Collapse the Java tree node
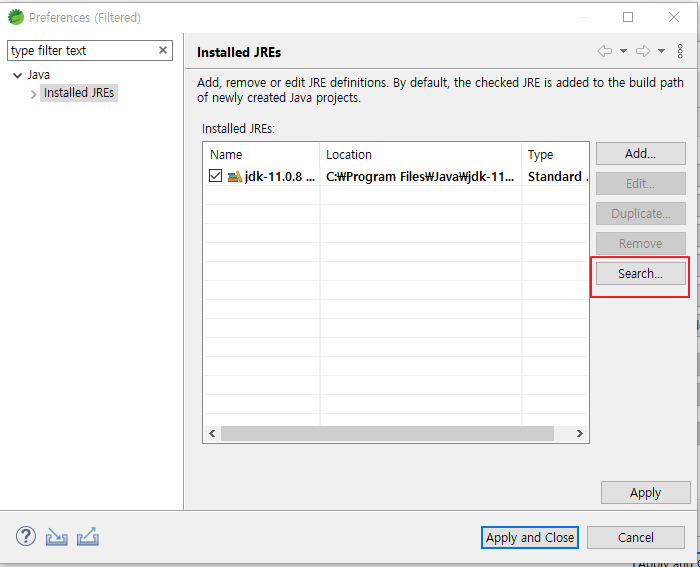The image size is (700, 567). pyautogui.click(x=17, y=75)
